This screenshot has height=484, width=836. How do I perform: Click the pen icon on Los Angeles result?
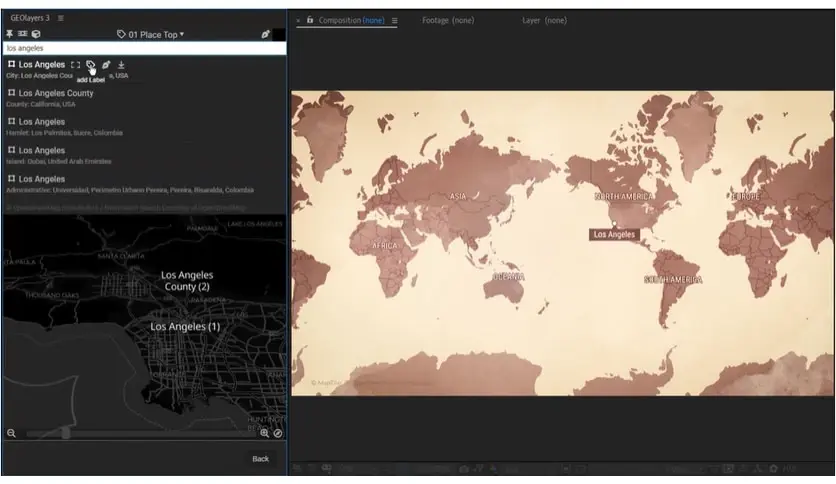click(106, 65)
